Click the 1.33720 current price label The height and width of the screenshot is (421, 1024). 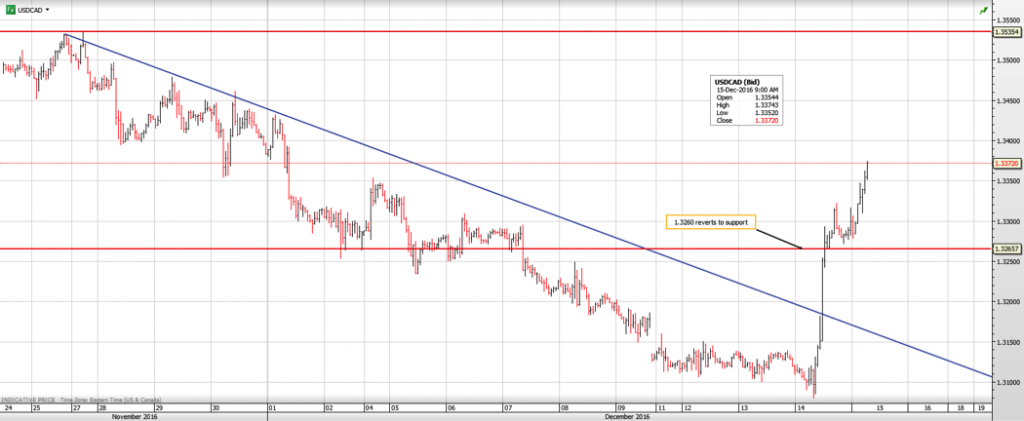tap(1005, 163)
